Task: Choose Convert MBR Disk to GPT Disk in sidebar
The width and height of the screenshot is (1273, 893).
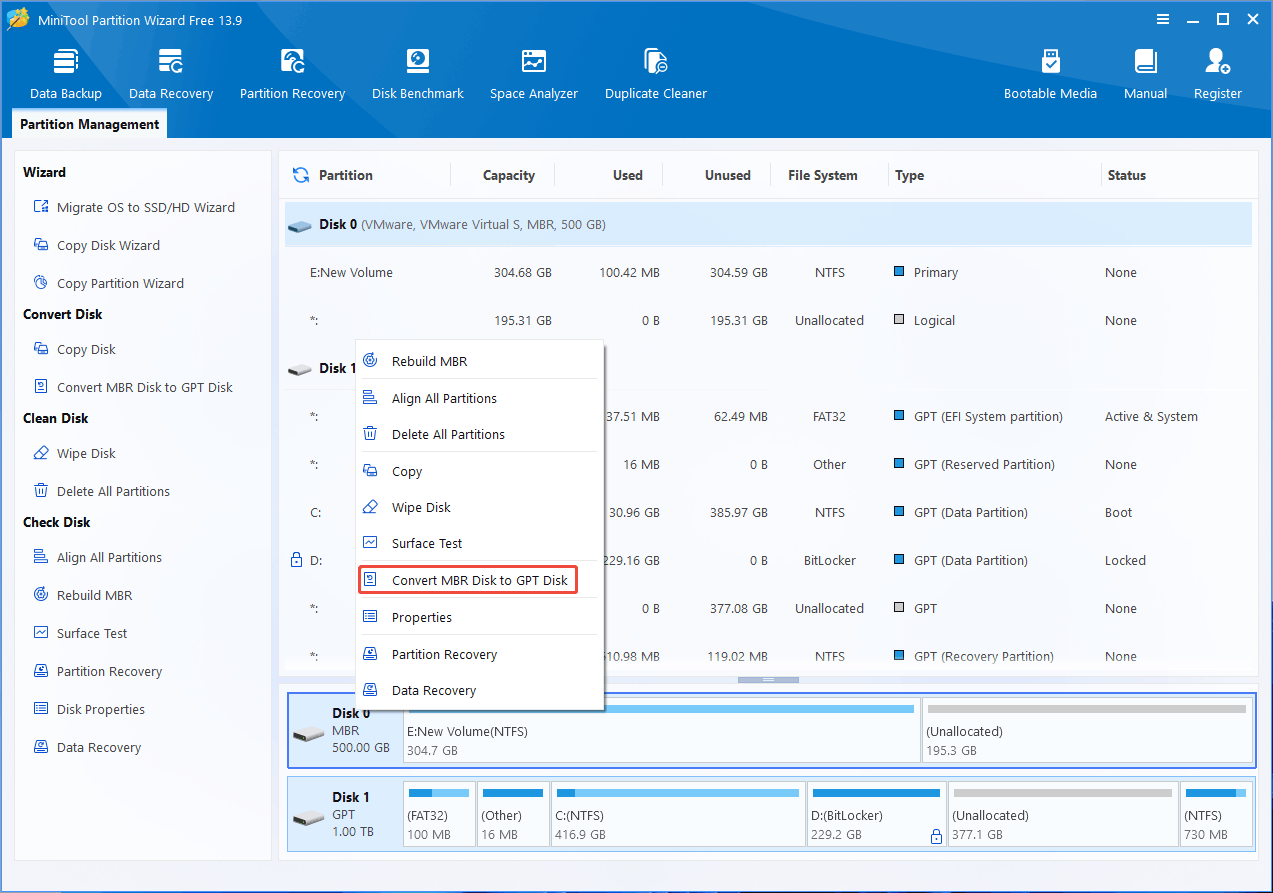Action: coord(133,387)
